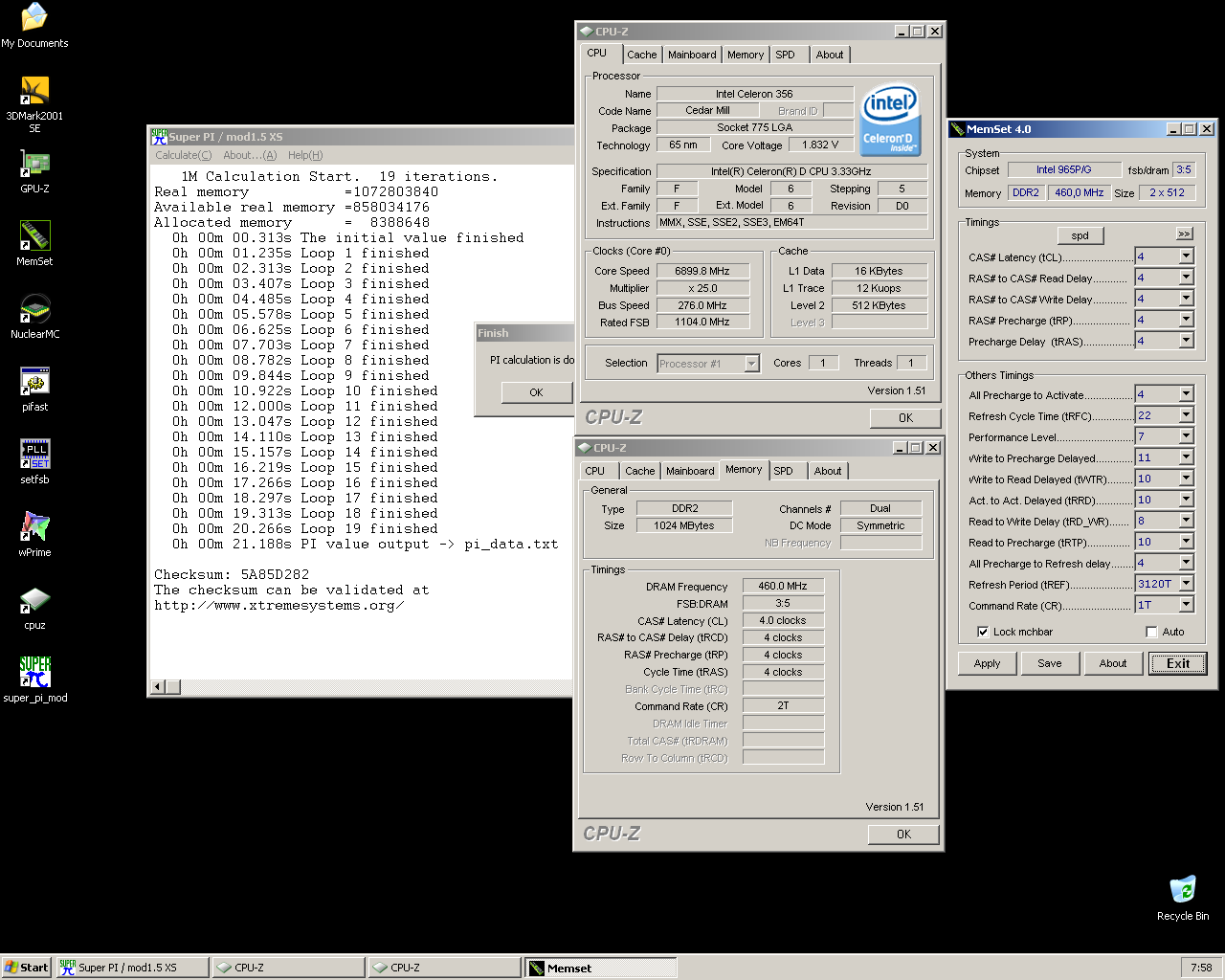
Task: Open the RAS# Precharge (tRP) dropdown in MemSet
Action: pos(1187,320)
